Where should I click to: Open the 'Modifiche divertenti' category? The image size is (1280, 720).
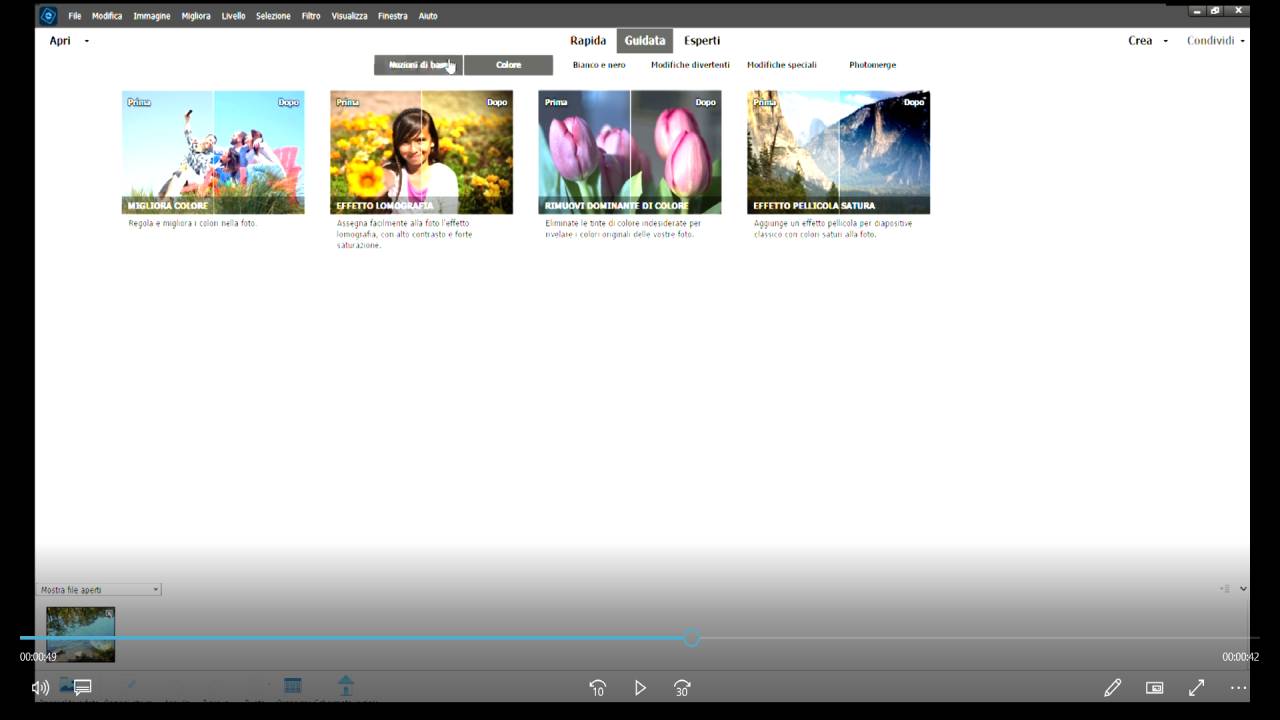tap(690, 65)
